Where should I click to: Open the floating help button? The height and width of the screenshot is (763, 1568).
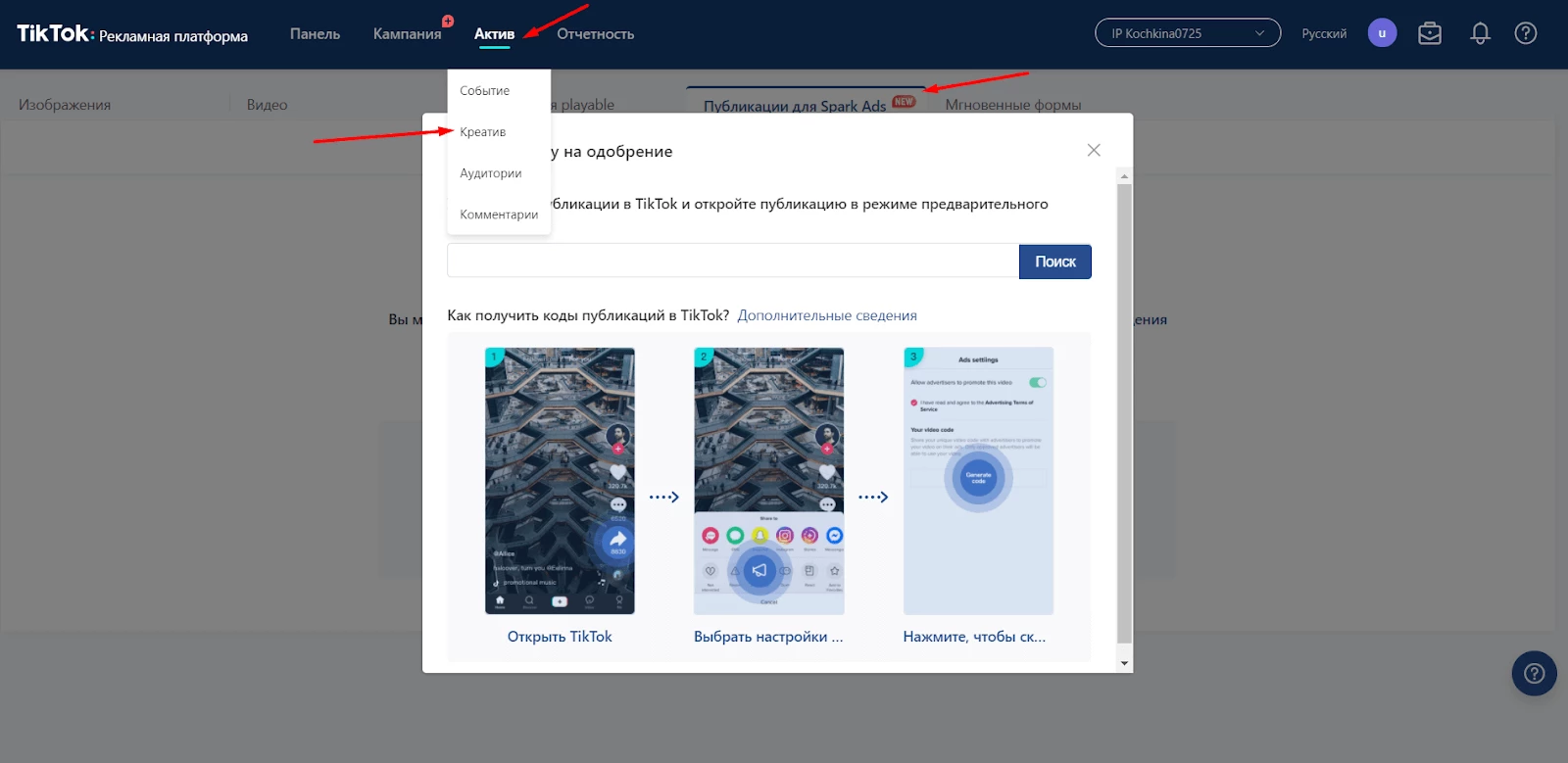[x=1535, y=674]
